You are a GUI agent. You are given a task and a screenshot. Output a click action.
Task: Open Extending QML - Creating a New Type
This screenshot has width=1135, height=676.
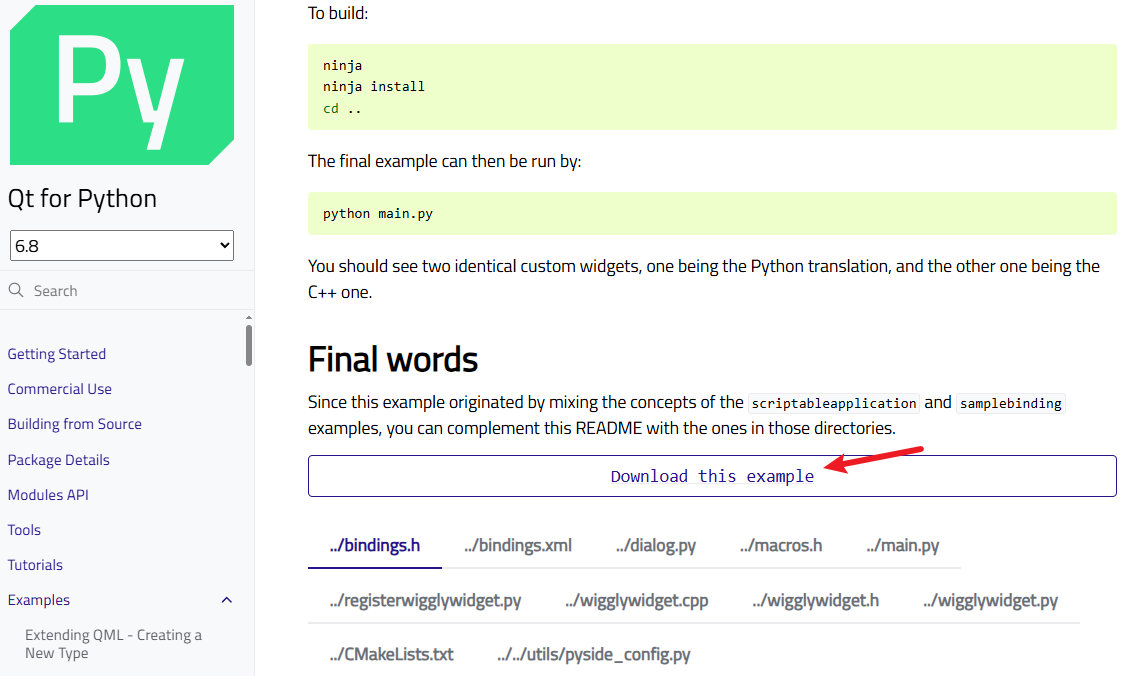pyautogui.click(x=113, y=644)
